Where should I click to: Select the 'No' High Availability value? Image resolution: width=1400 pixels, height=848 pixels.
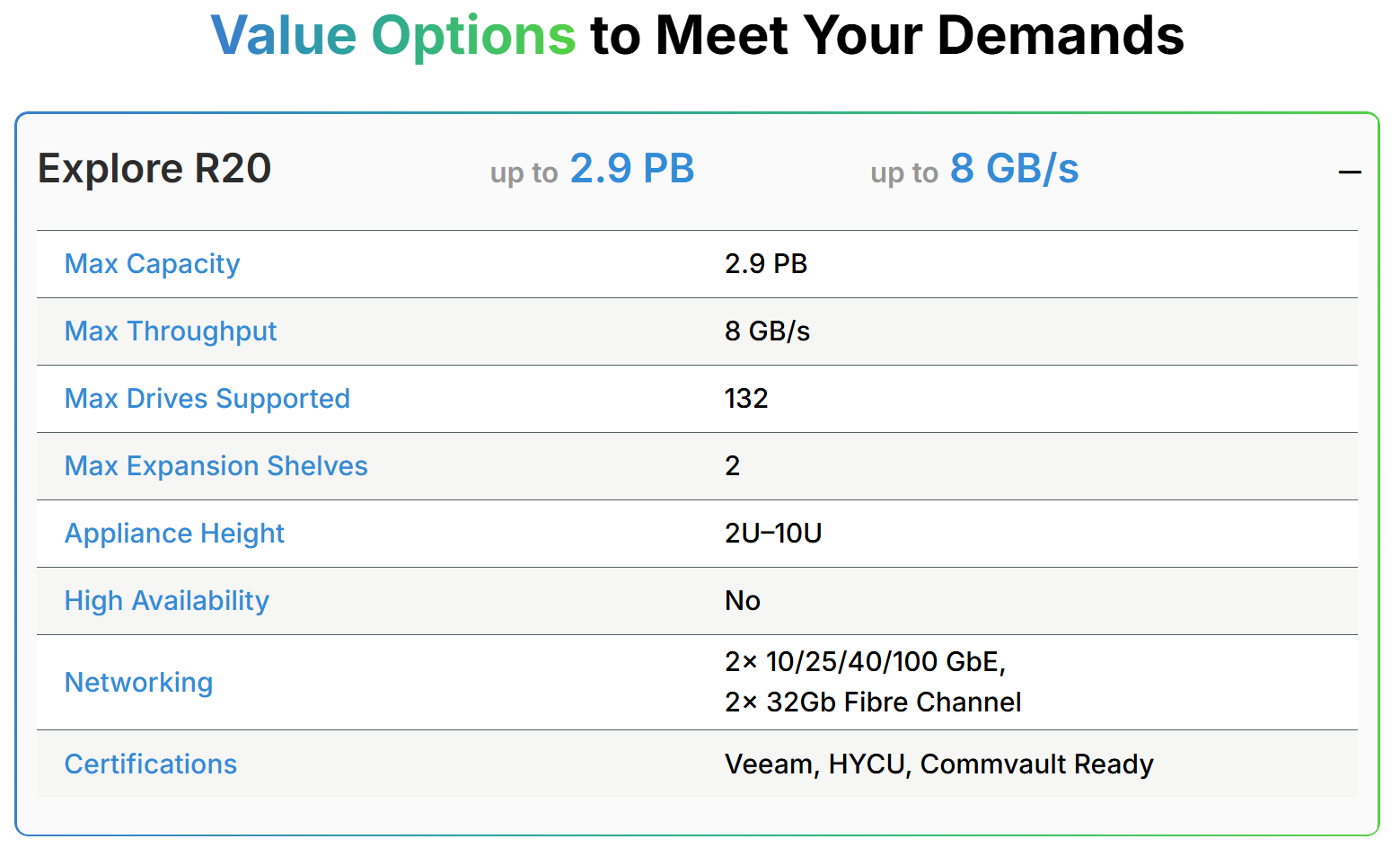(x=743, y=601)
